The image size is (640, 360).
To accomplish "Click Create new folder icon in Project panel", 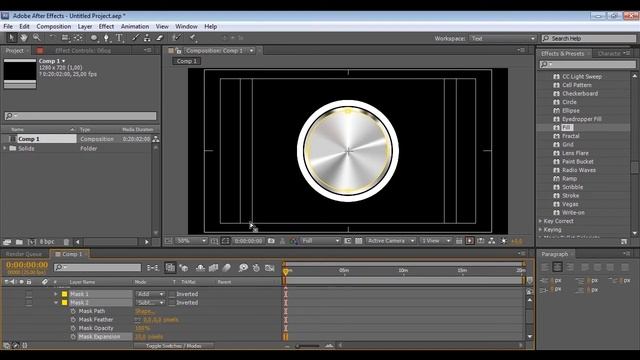I will coord(19,242).
